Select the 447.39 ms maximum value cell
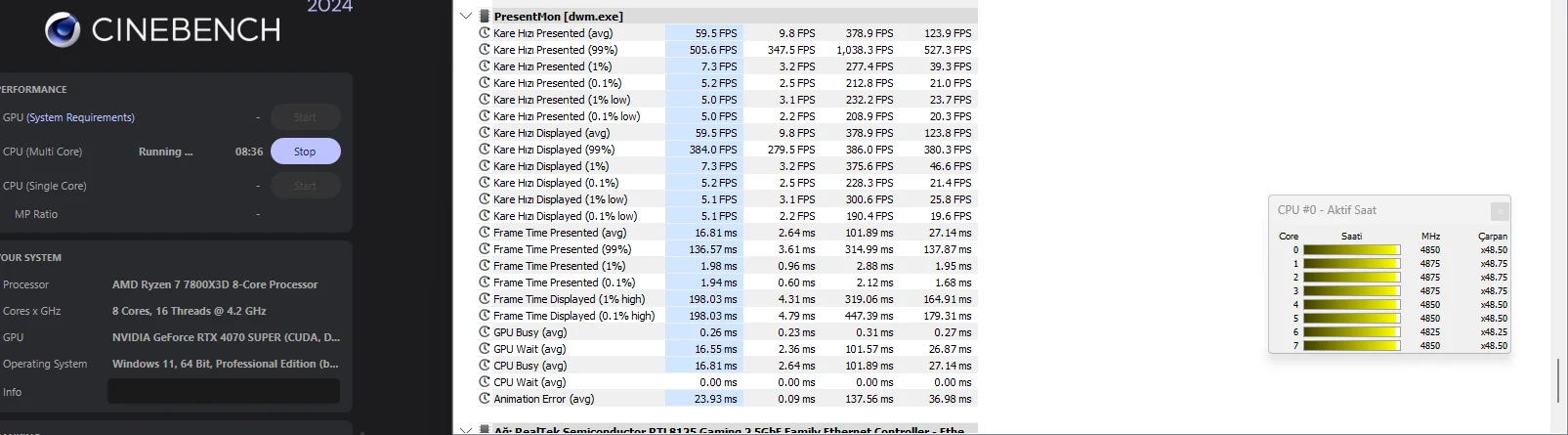This screenshot has height=435, width=1568. click(x=869, y=316)
